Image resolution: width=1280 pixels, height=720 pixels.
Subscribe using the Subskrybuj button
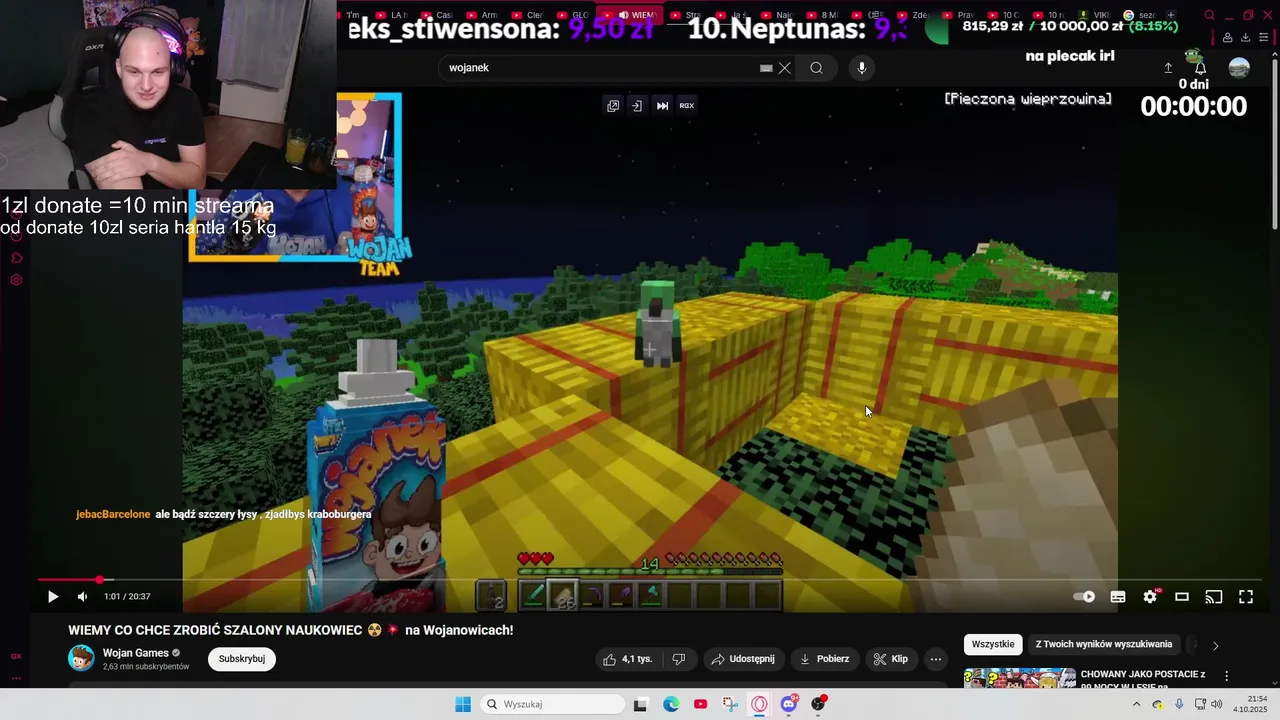click(242, 659)
